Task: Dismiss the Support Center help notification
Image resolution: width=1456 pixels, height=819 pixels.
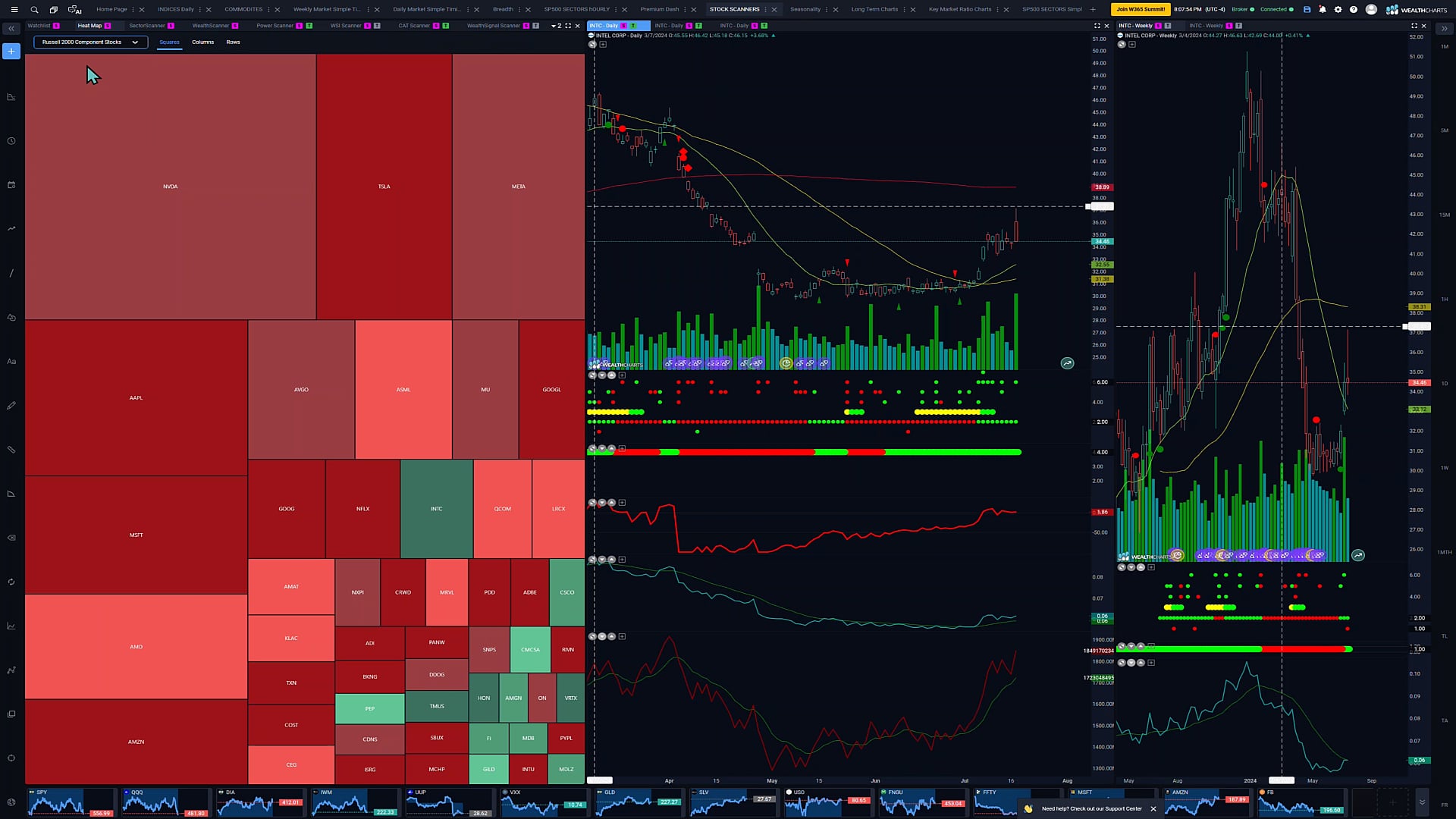Action: coord(1153,809)
